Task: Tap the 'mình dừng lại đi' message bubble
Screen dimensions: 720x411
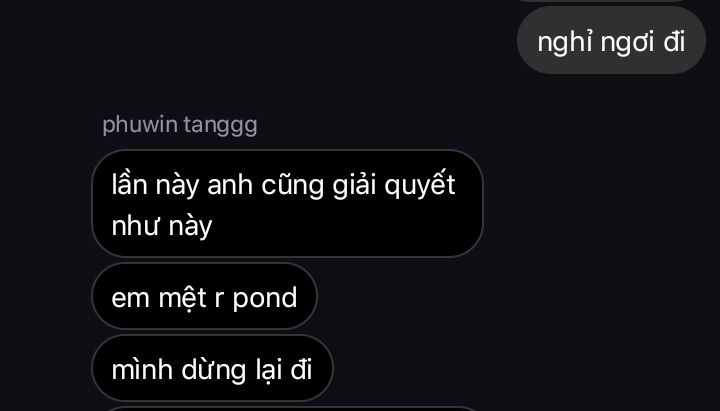Action: (212, 368)
